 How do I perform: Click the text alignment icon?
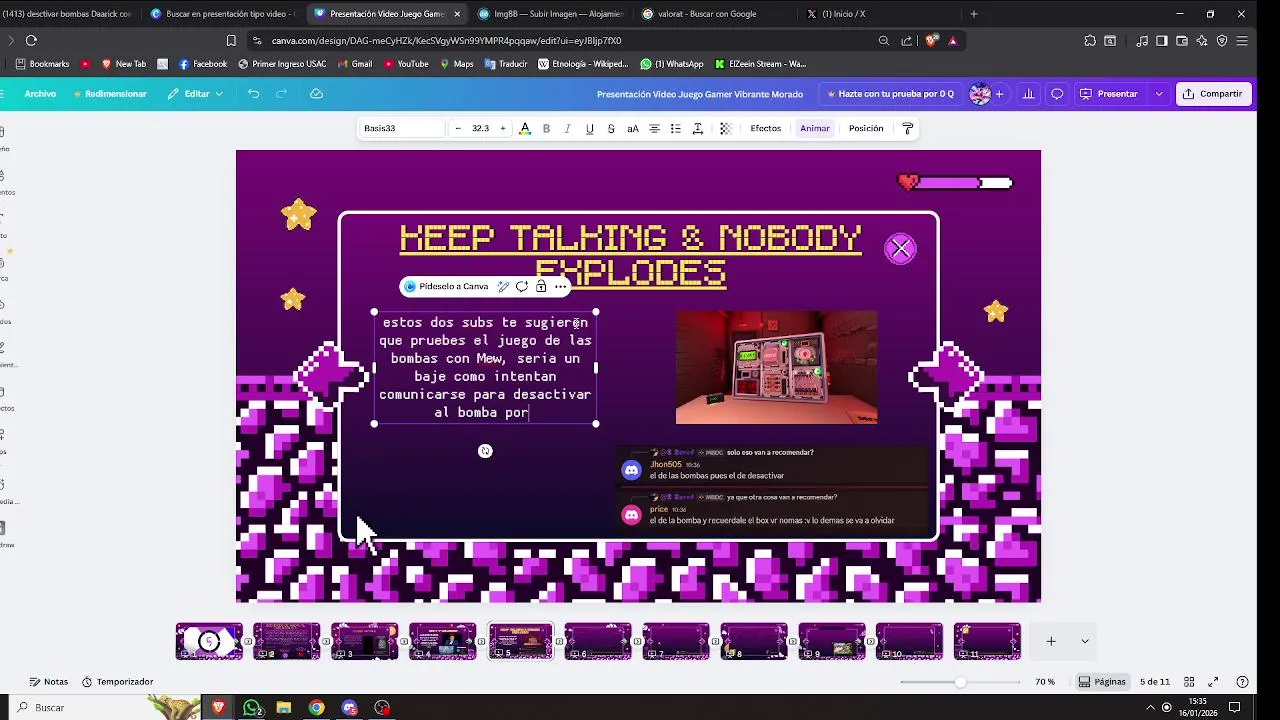click(x=654, y=128)
